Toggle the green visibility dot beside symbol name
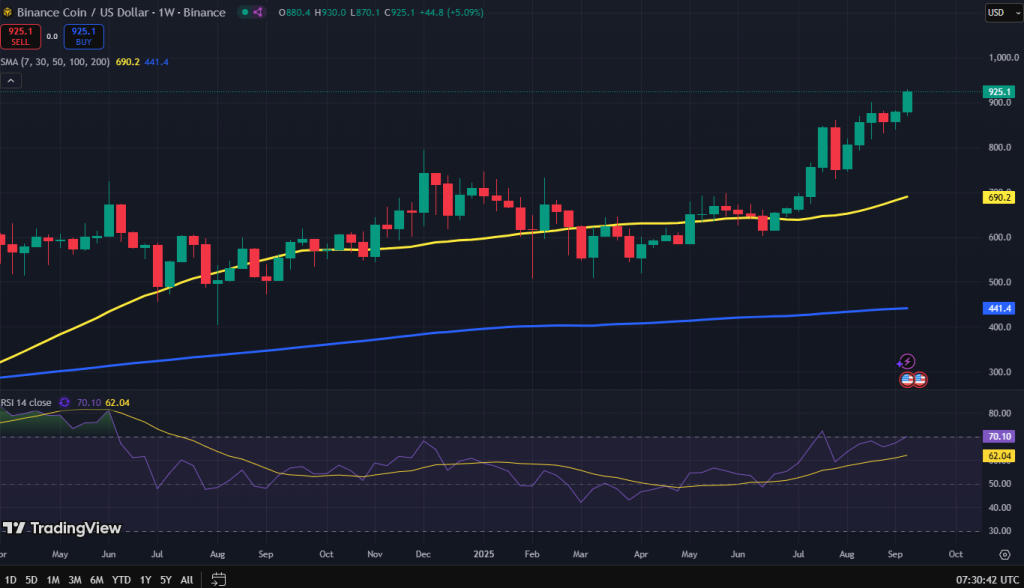Screen dimensions: 1024x588 (x=245, y=13)
